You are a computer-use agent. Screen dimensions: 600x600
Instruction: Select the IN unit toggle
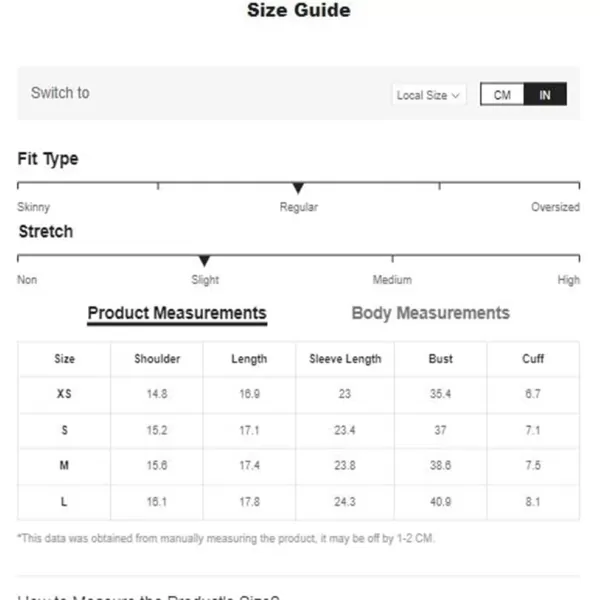(x=545, y=94)
